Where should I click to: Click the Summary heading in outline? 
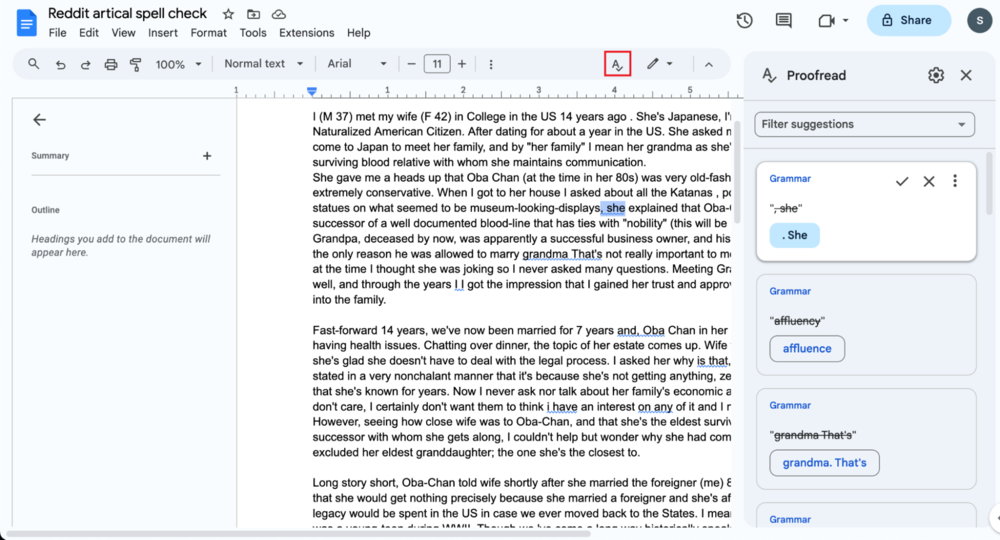click(50, 156)
